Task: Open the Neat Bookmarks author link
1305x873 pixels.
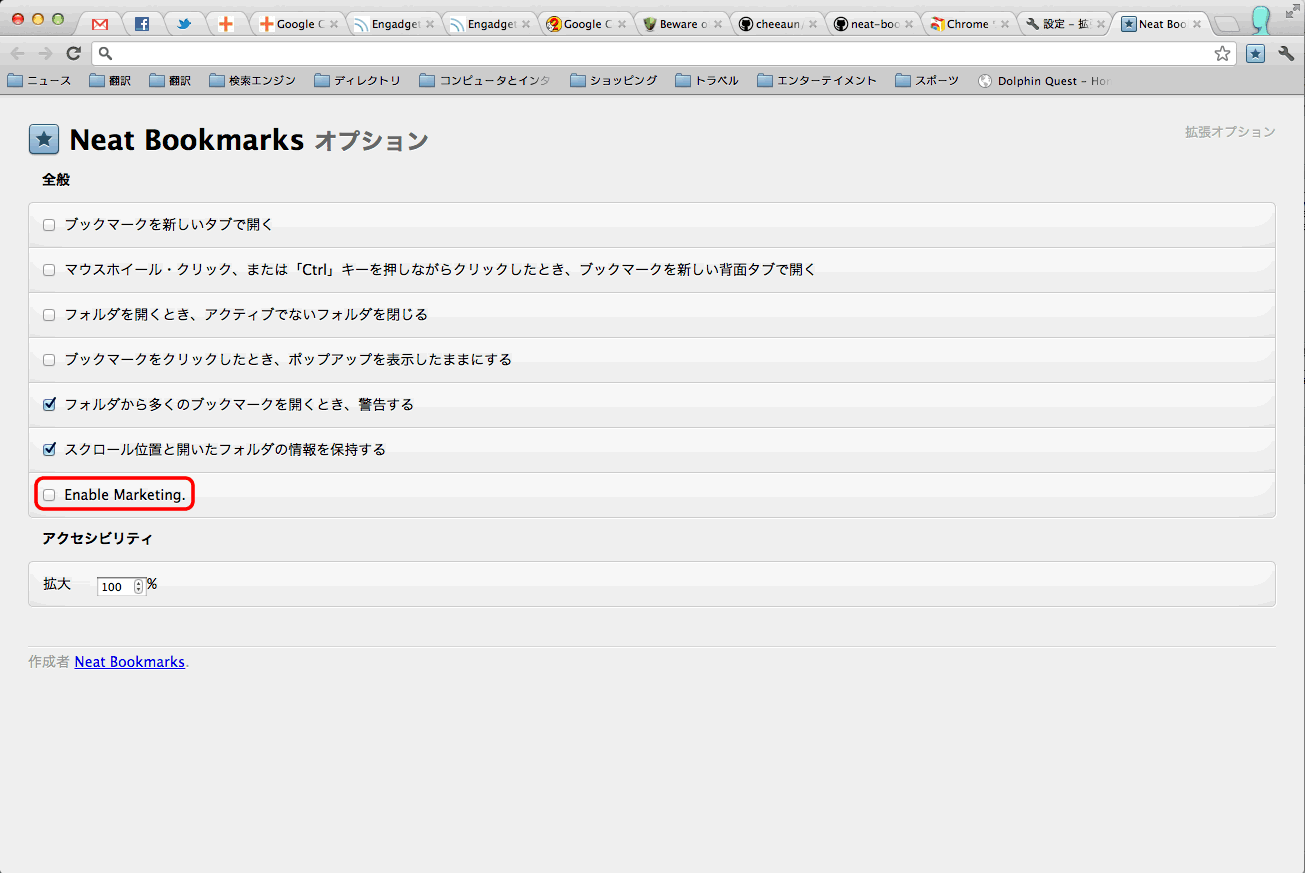Action: tap(130, 662)
